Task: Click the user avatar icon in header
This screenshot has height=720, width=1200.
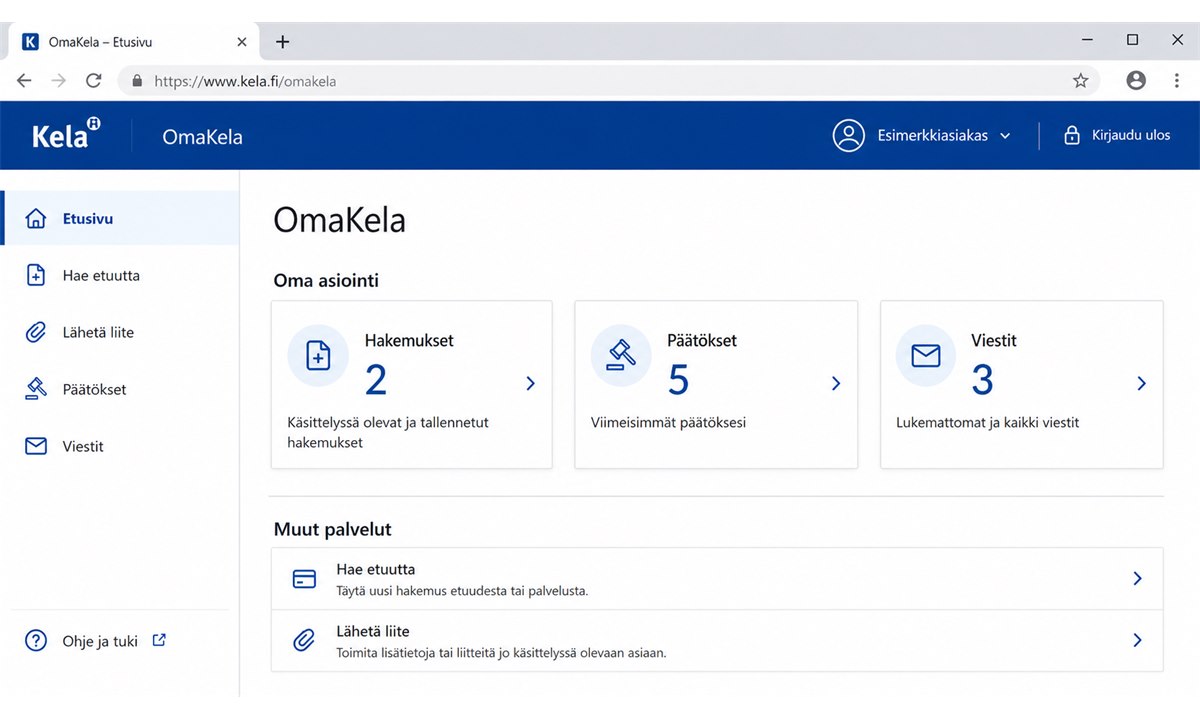Action: coord(849,135)
